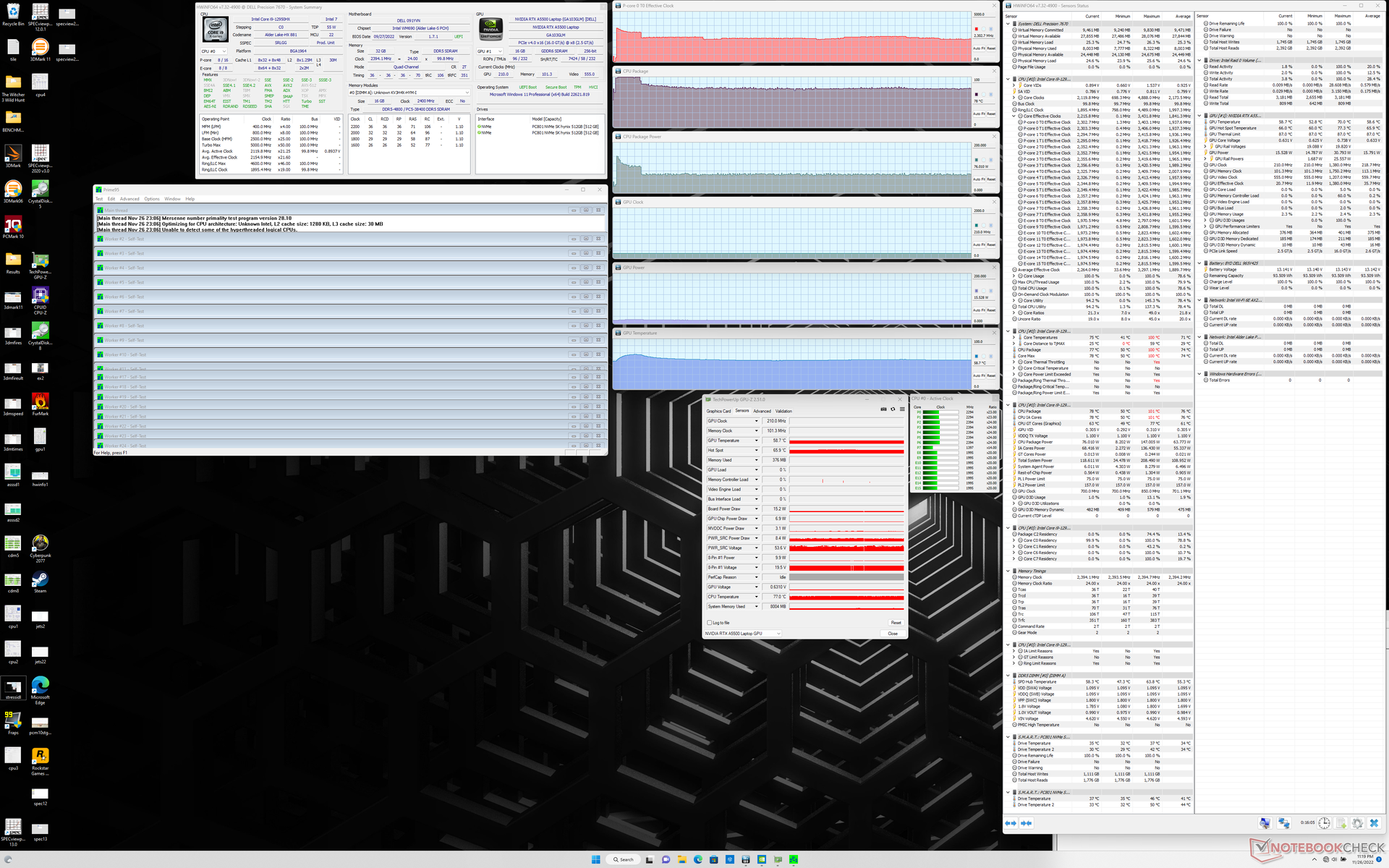Collapse the Memory Timings sensor group

point(1009,571)
